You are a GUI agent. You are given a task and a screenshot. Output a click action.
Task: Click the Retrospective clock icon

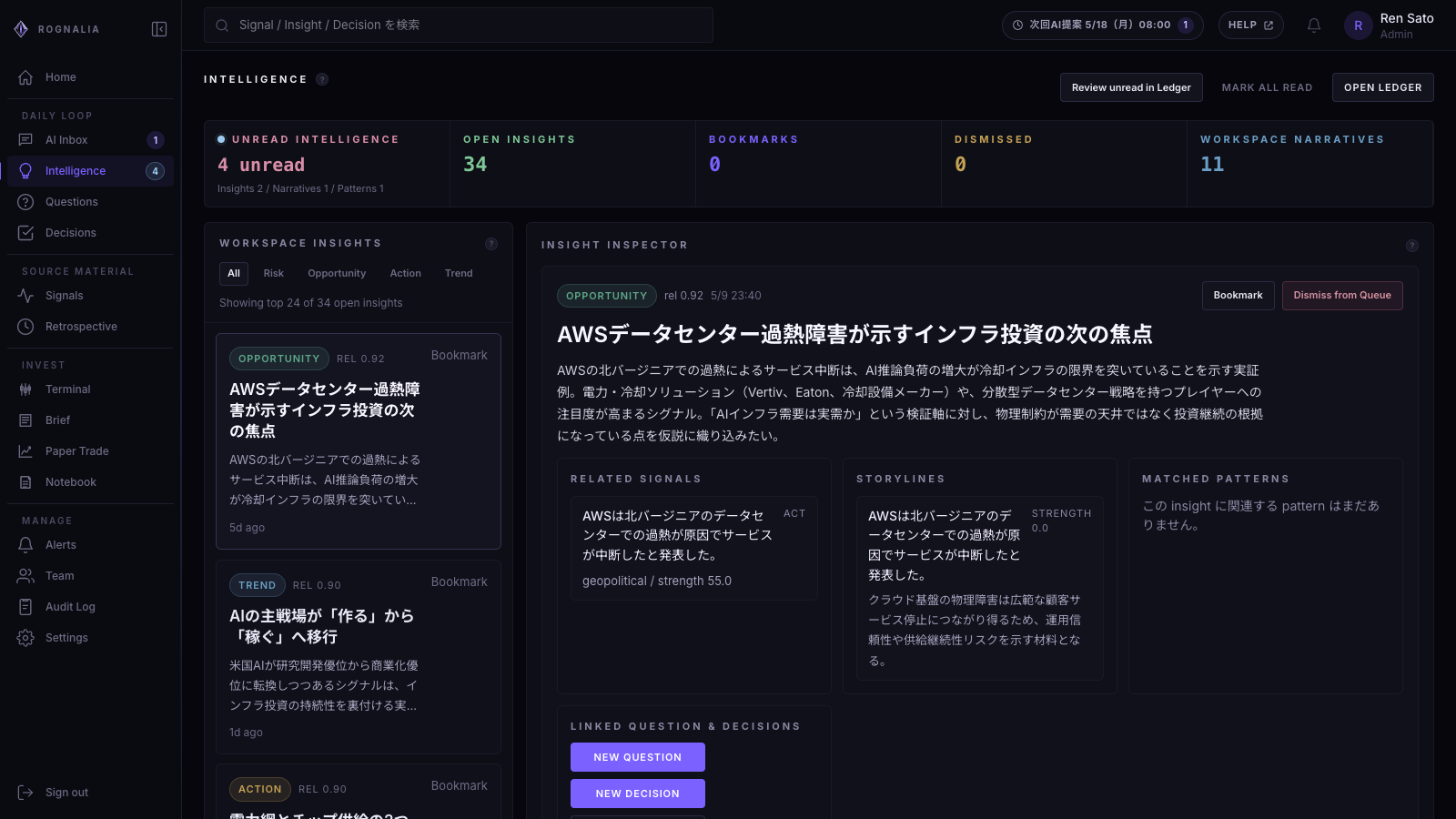(25, 327)
